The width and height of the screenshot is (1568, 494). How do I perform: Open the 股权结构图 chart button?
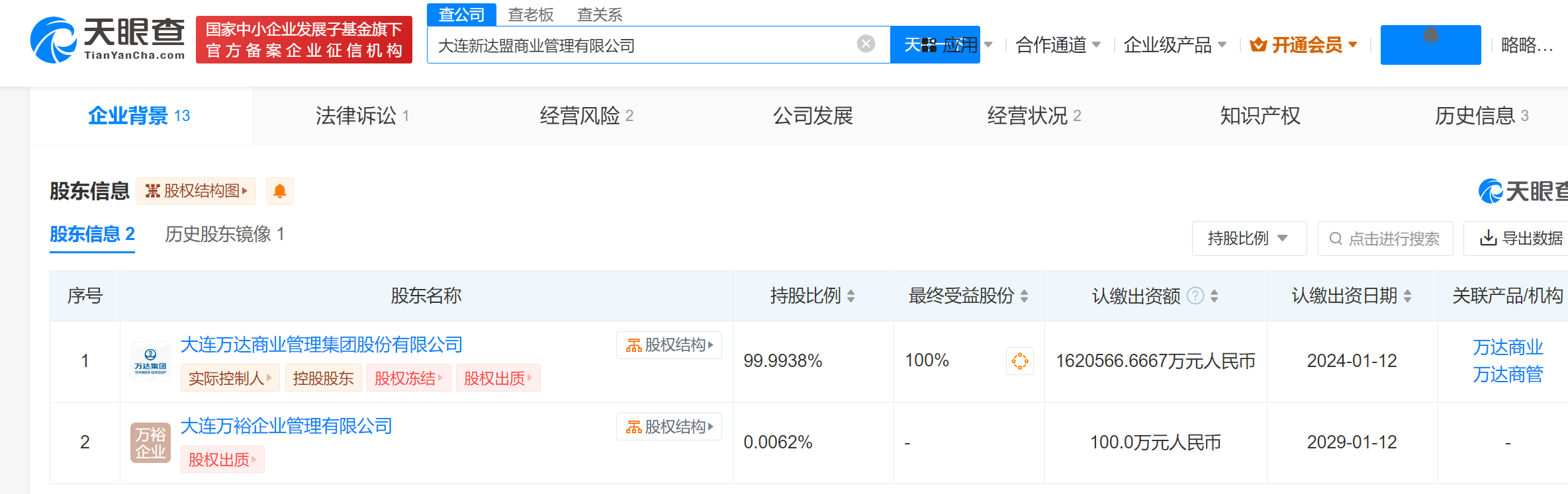click(196, 191)
